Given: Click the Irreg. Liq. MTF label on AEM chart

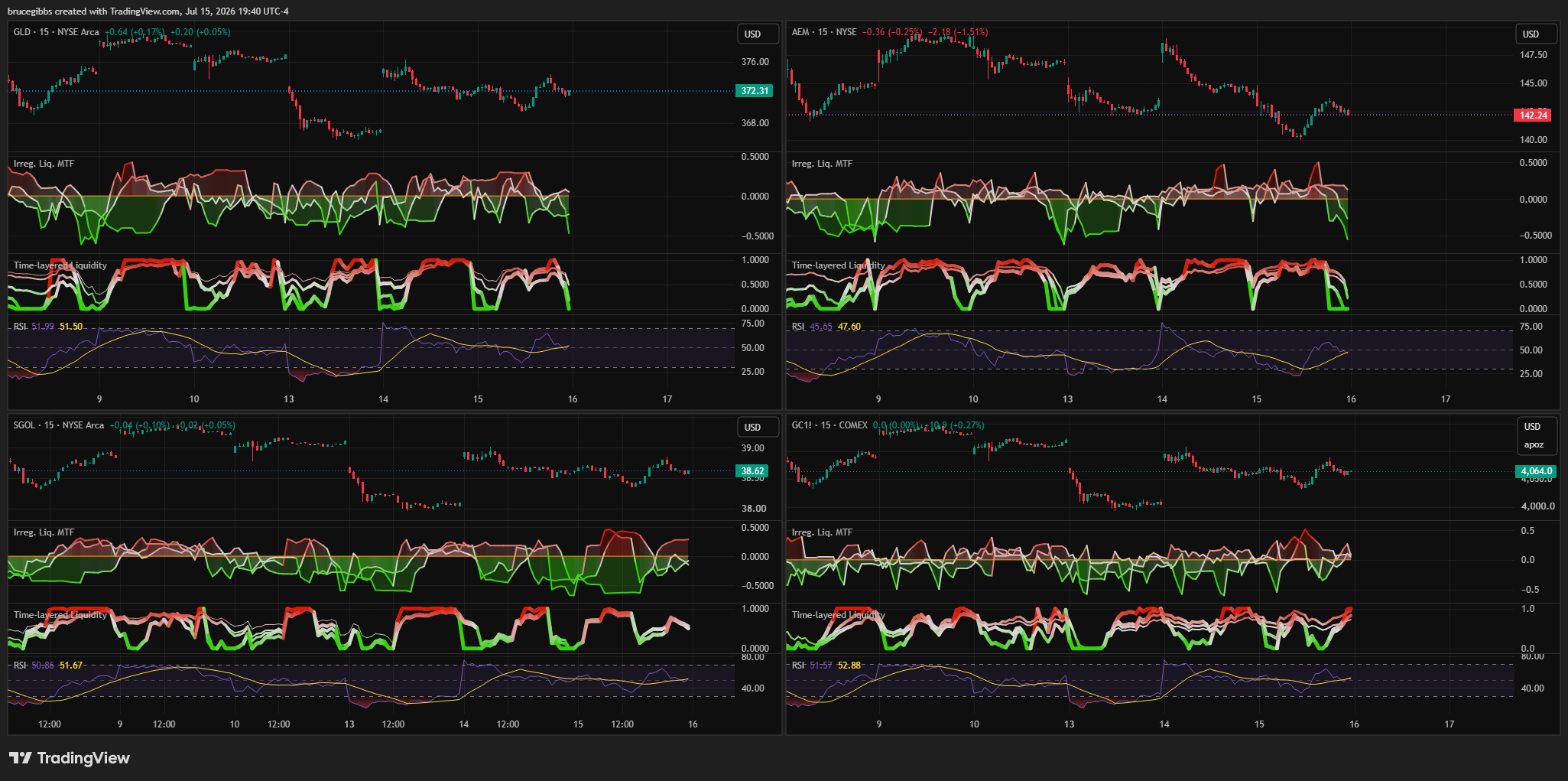Looking at the screenshot, I should (822, 164).
